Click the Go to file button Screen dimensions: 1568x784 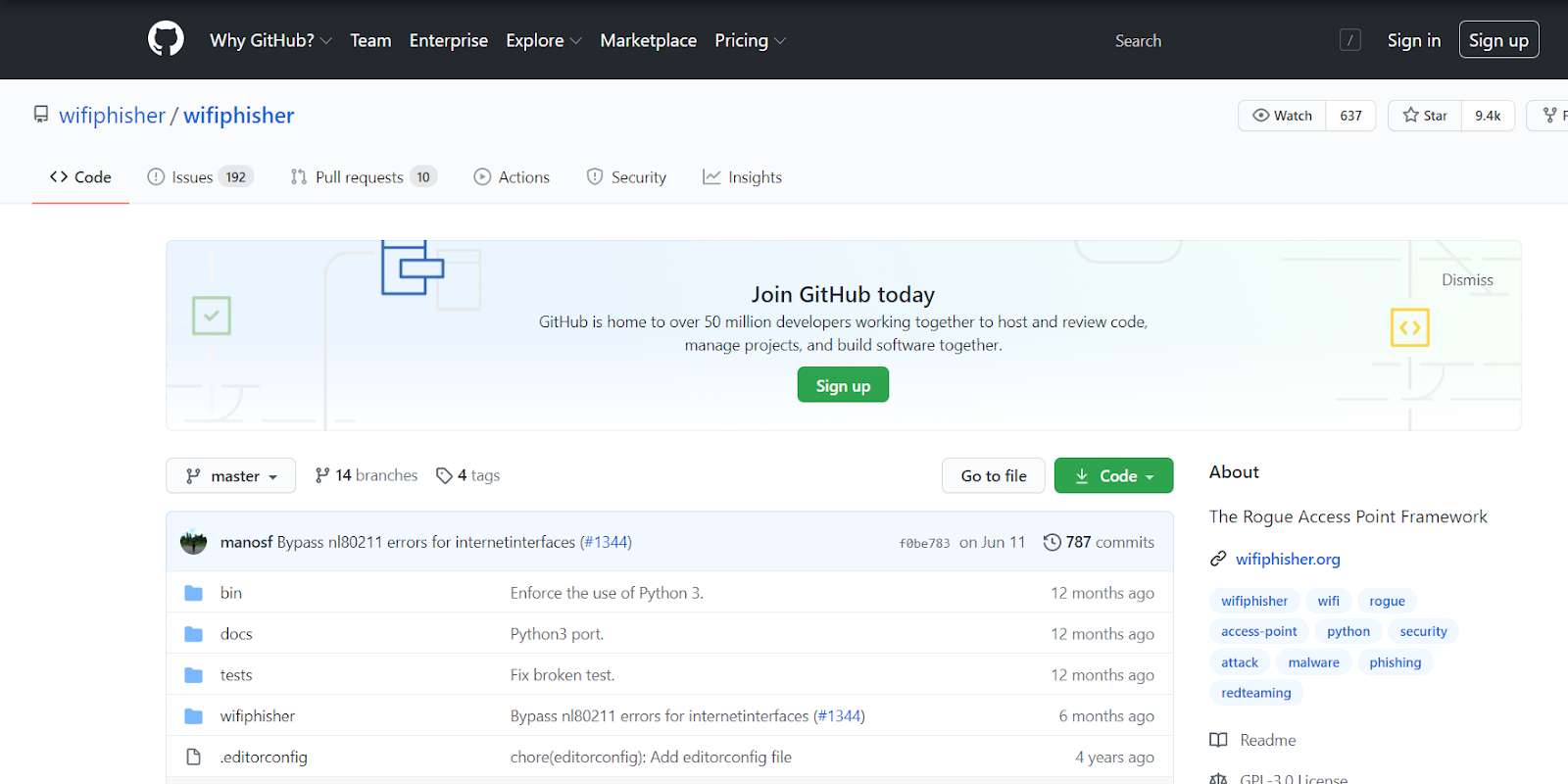coord(994,475)
